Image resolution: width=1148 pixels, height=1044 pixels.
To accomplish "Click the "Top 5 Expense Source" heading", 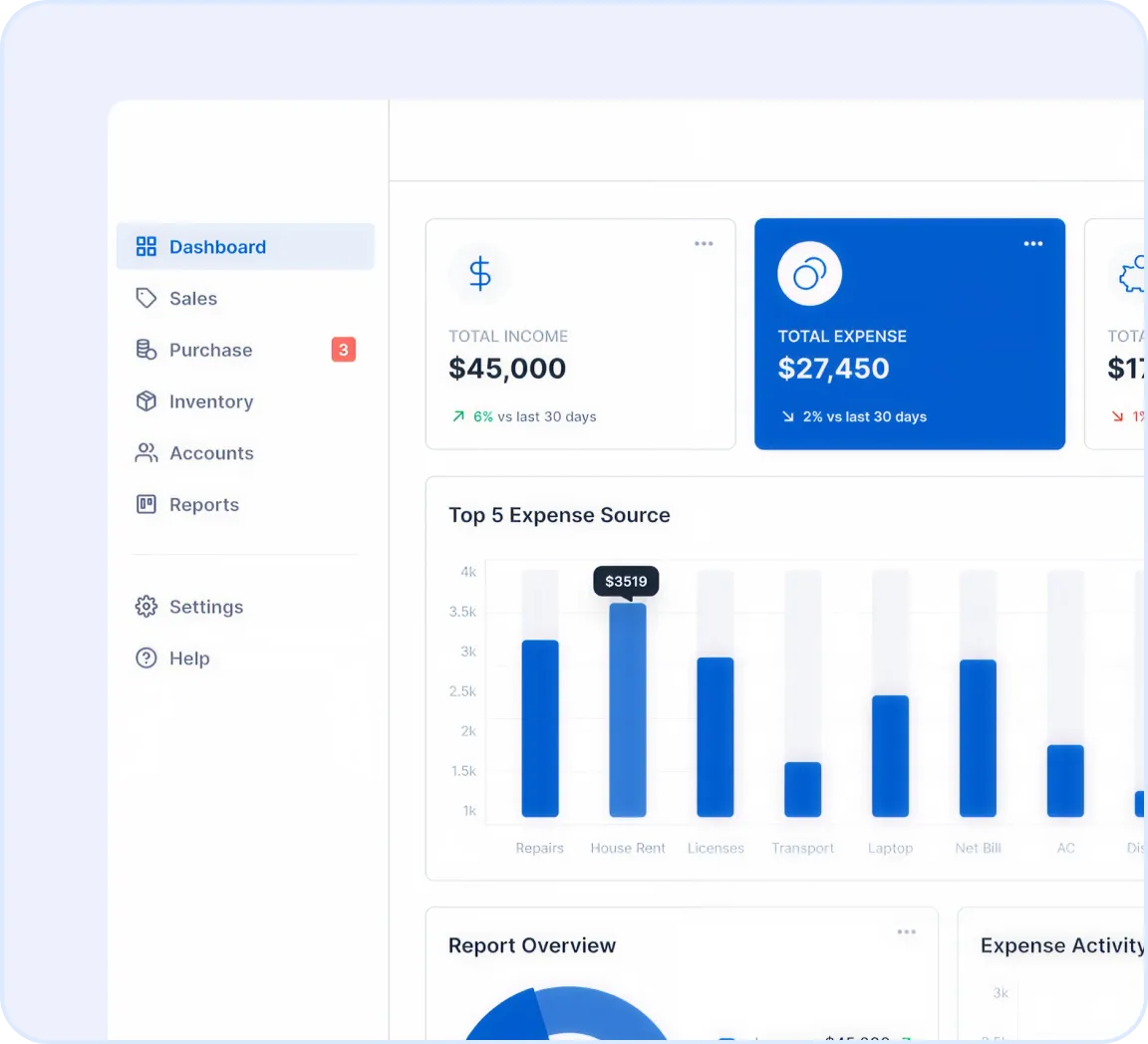I will tap(559, 515).
